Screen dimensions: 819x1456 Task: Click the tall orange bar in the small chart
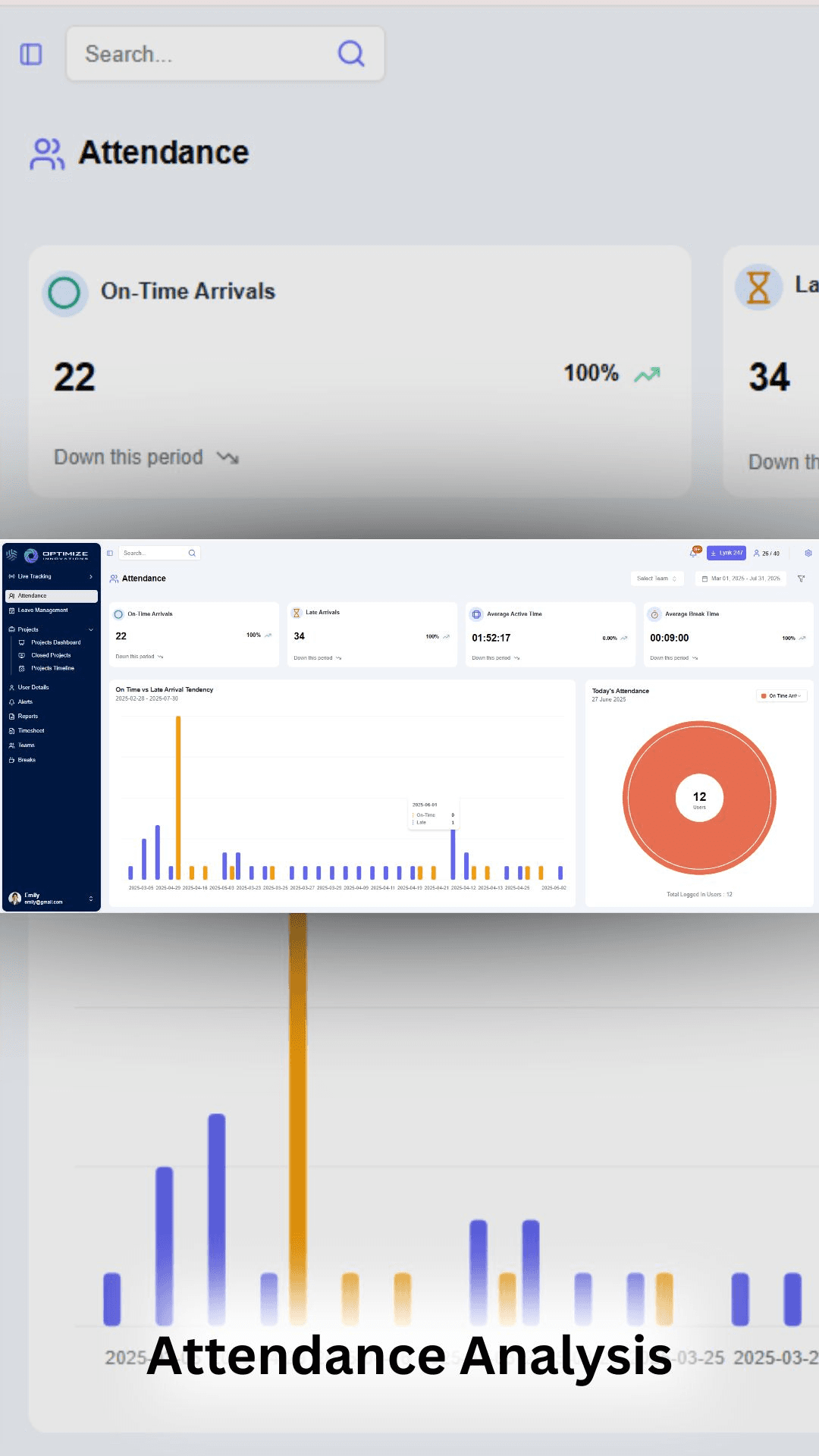178,796
